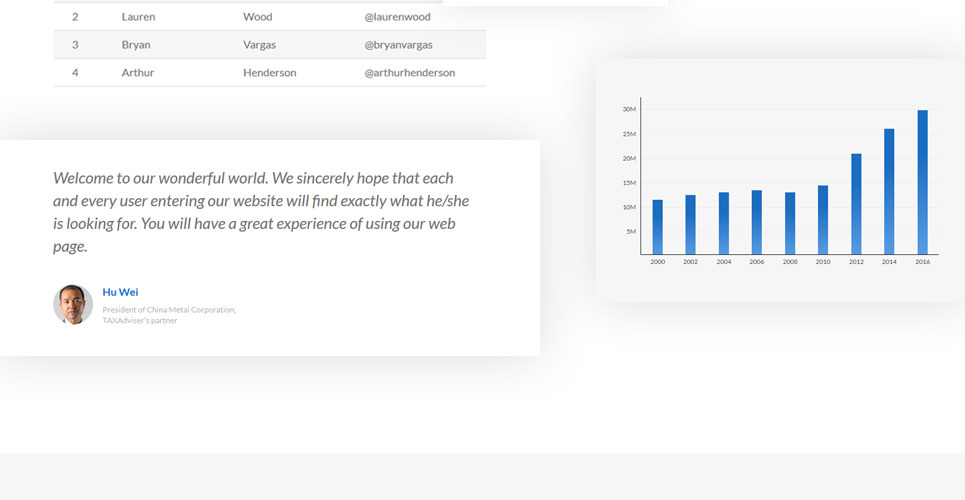965x500 pixels.
Task: Select the 2012 bar in the chart
Action: pos(856,204)
